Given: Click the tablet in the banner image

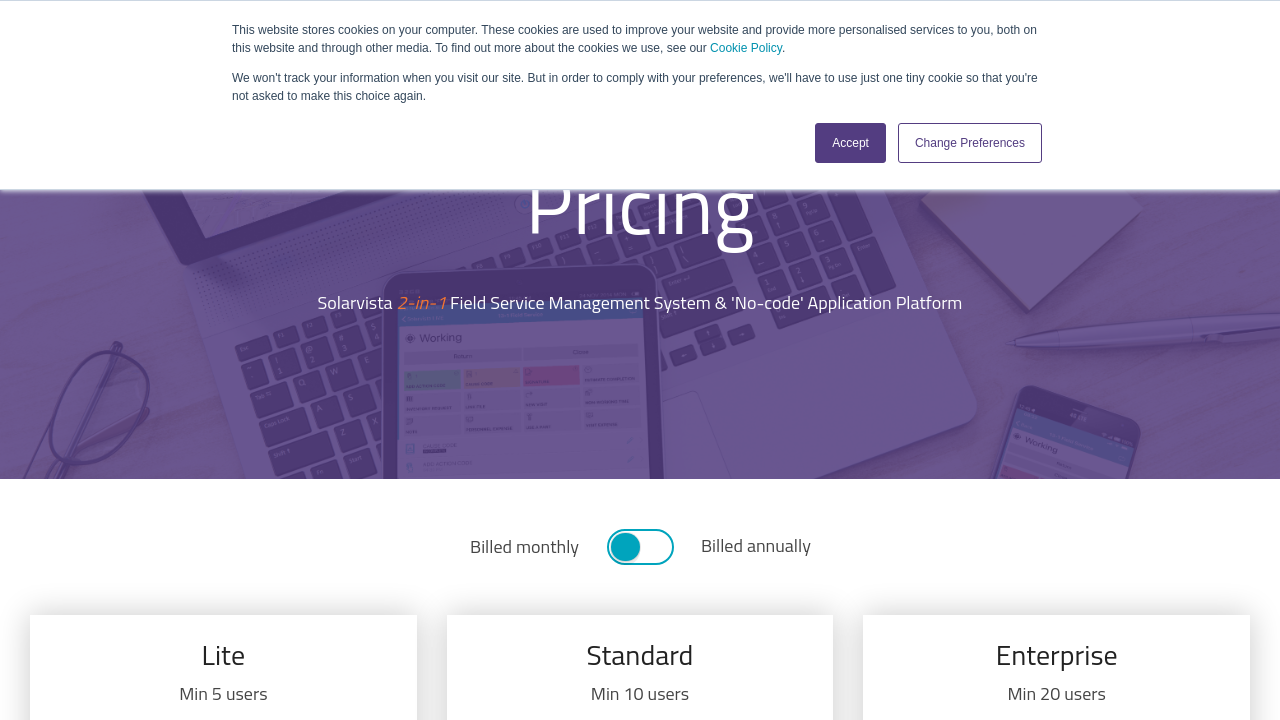Looking at the screenshot, I should click(x=522, y=400).
